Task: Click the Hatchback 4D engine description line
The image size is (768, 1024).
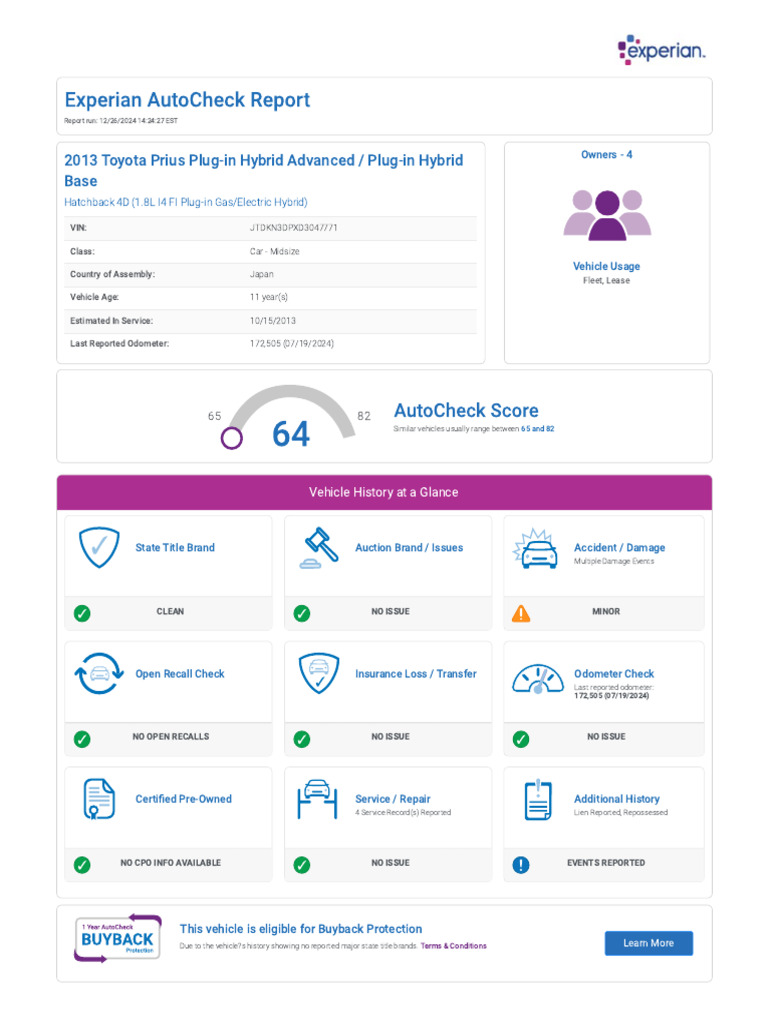Action: click(185, 202)
